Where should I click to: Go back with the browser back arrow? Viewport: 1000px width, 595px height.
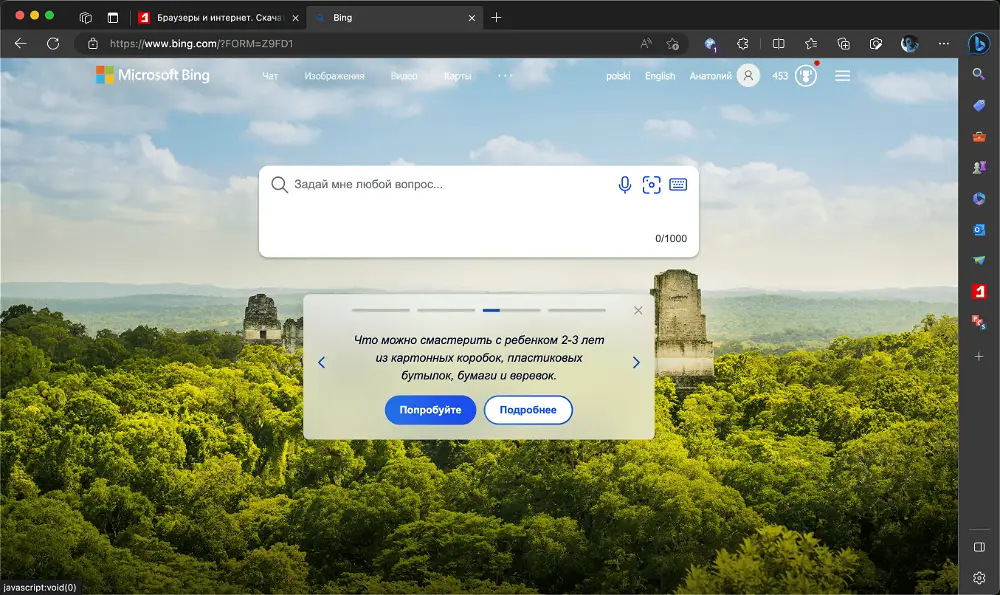click(20, 43)
